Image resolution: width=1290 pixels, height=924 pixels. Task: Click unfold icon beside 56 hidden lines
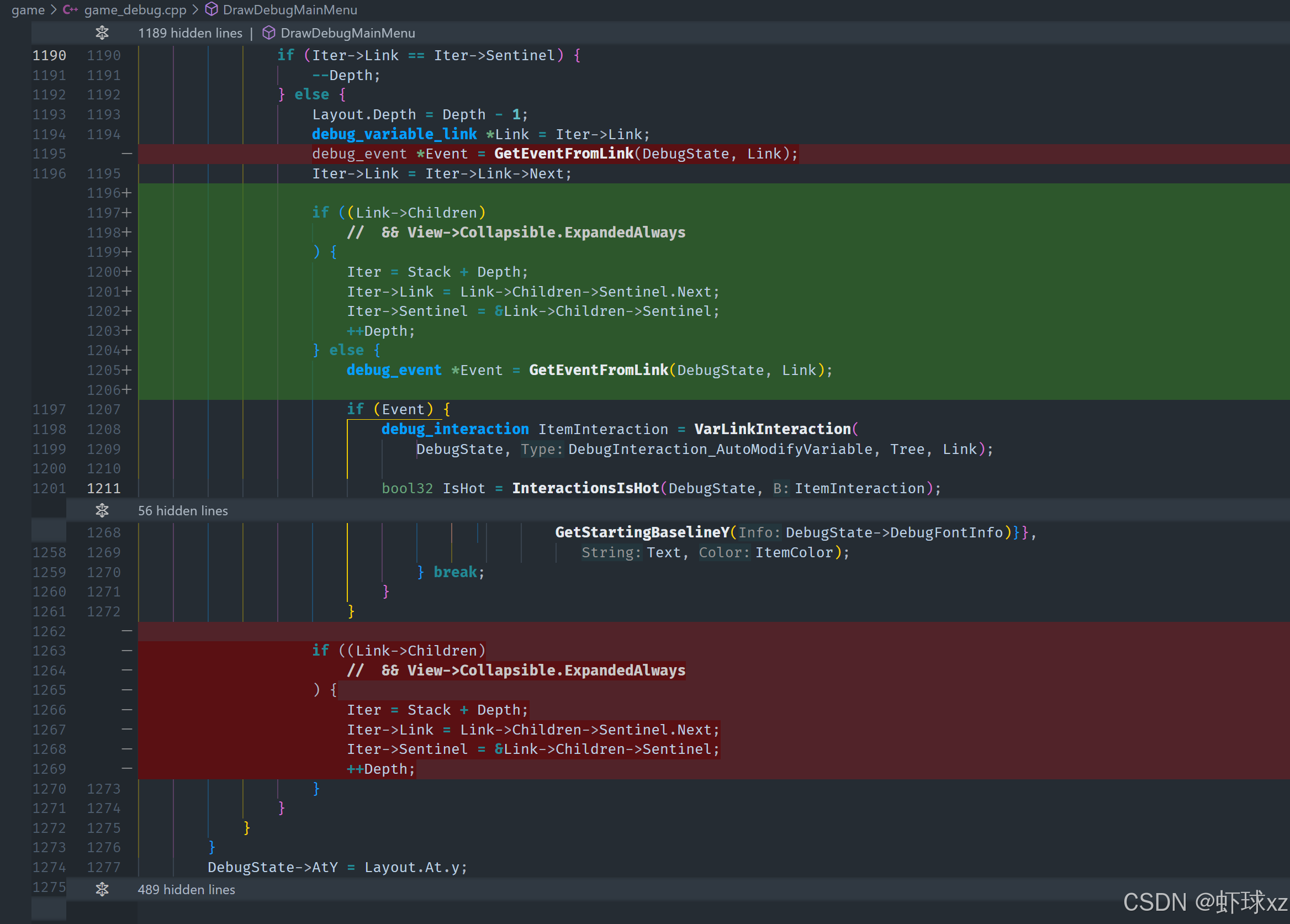click(x=102, y=510)
